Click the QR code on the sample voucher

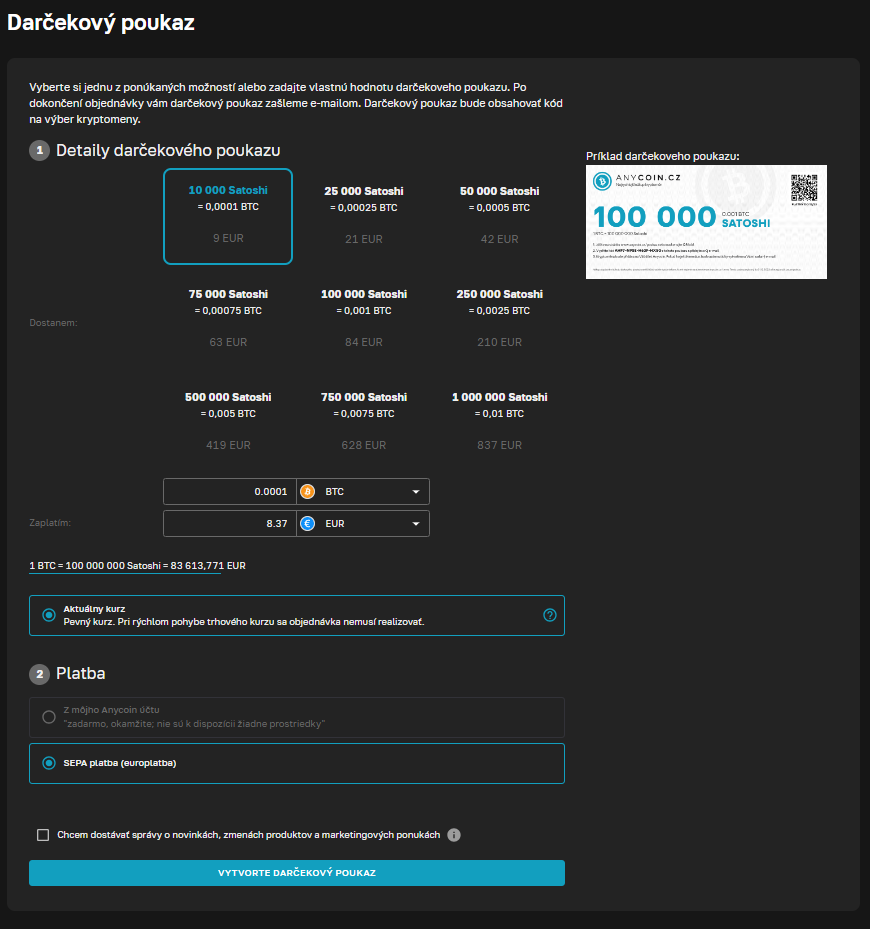[x=804, y=187]
